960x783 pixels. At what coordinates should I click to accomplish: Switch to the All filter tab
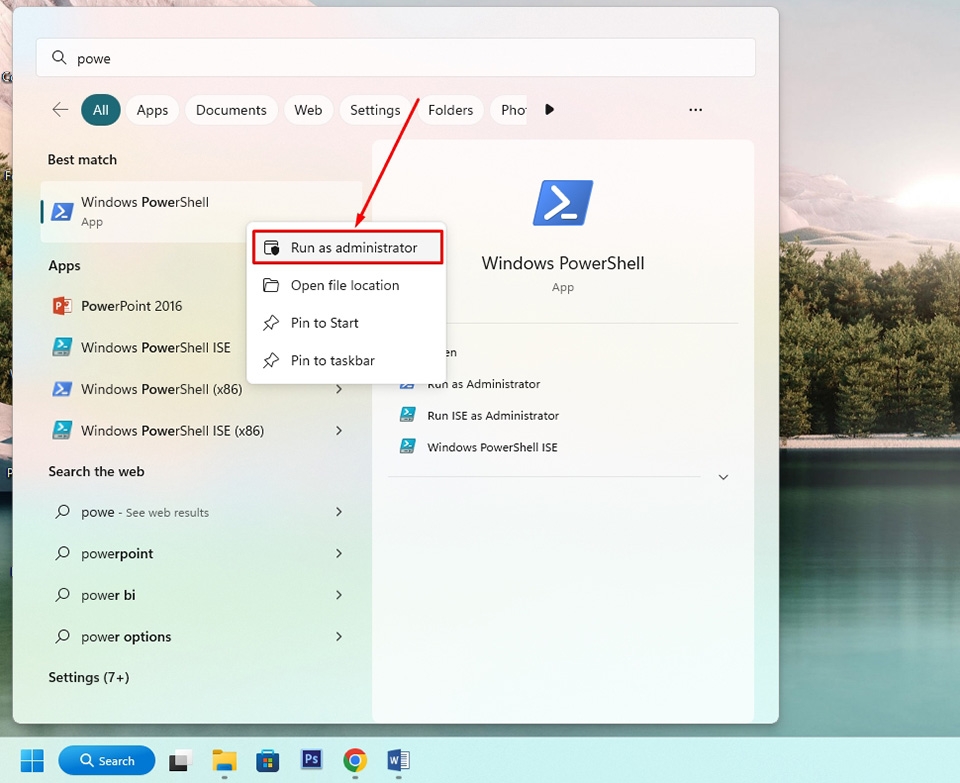coord(100,110)
